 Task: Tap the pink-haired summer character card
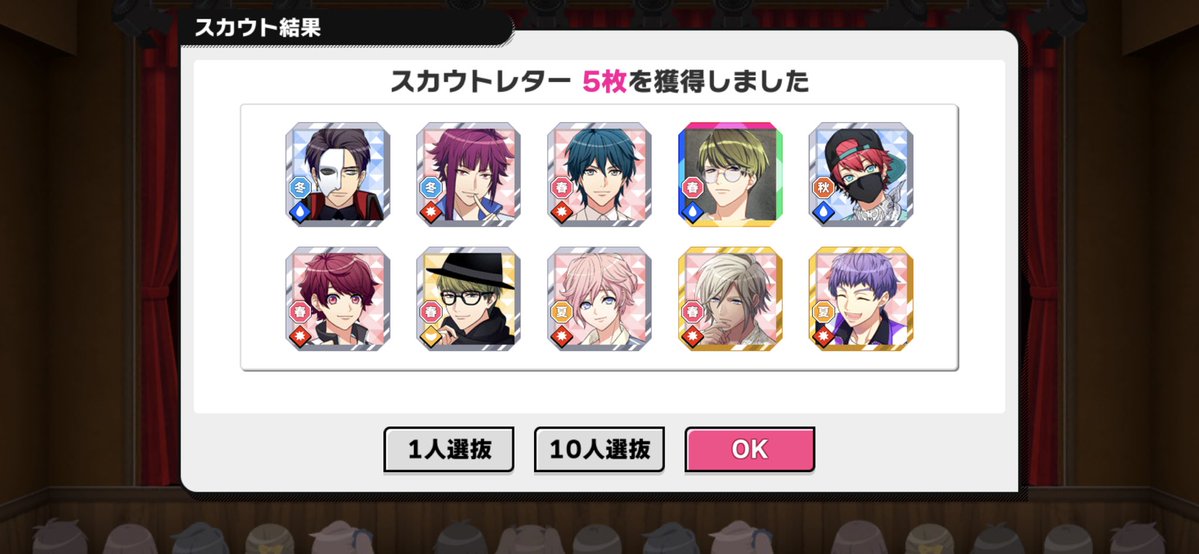[x=600, y=298]
